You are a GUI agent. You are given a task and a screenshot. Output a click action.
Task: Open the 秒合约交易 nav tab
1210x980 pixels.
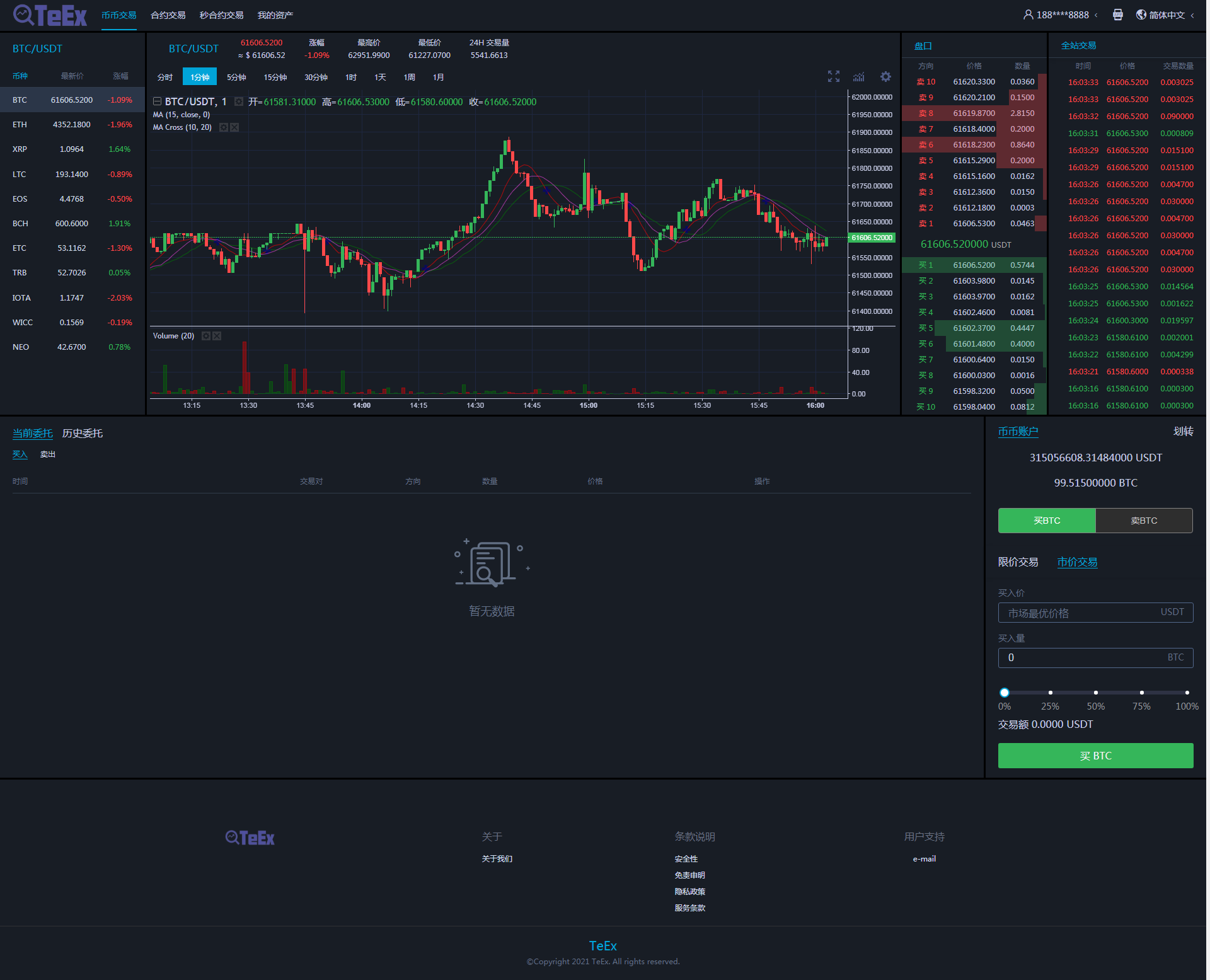[x=221, y=15]
